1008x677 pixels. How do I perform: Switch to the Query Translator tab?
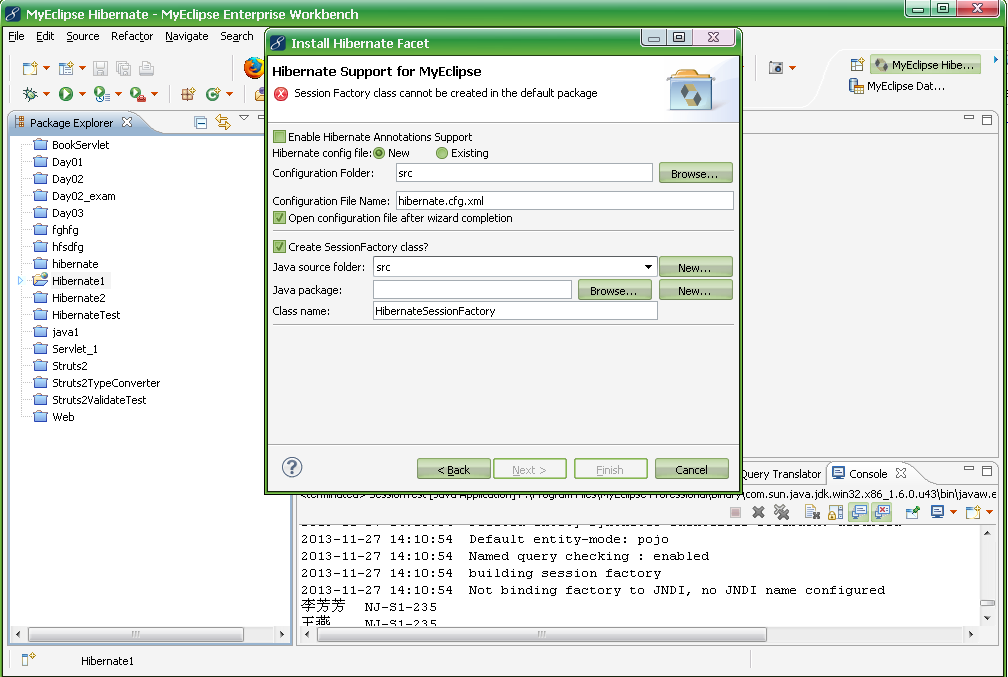(x=781, y=474)
